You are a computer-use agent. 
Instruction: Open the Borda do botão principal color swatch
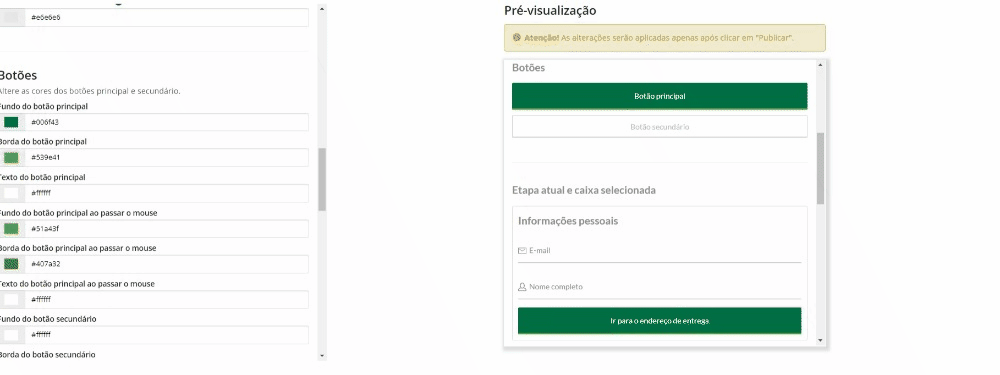coord(11,158)
